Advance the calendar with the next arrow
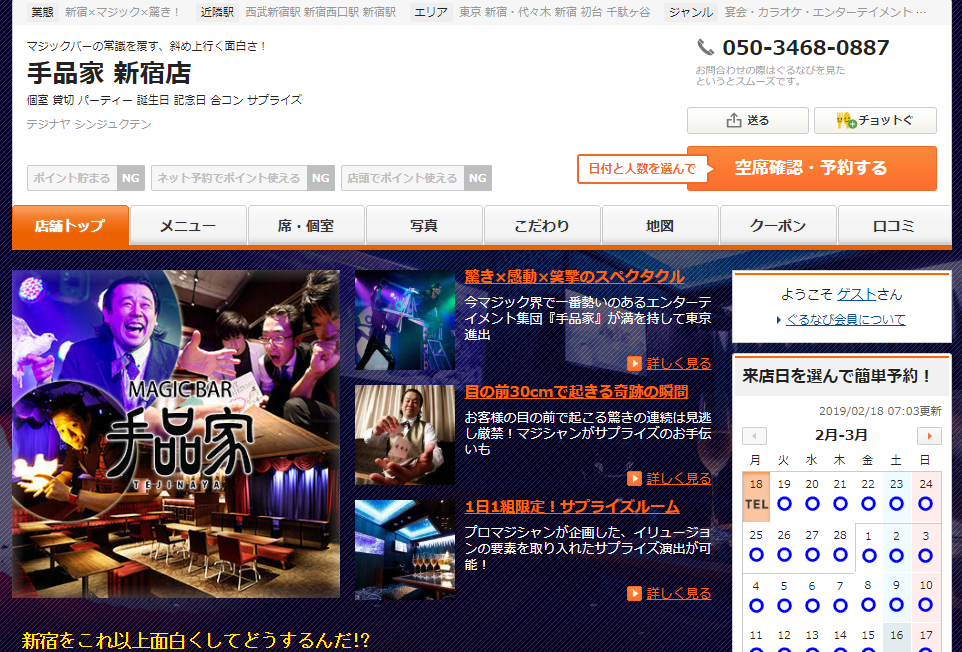This screenshot has width=962, height=652. 929,436
